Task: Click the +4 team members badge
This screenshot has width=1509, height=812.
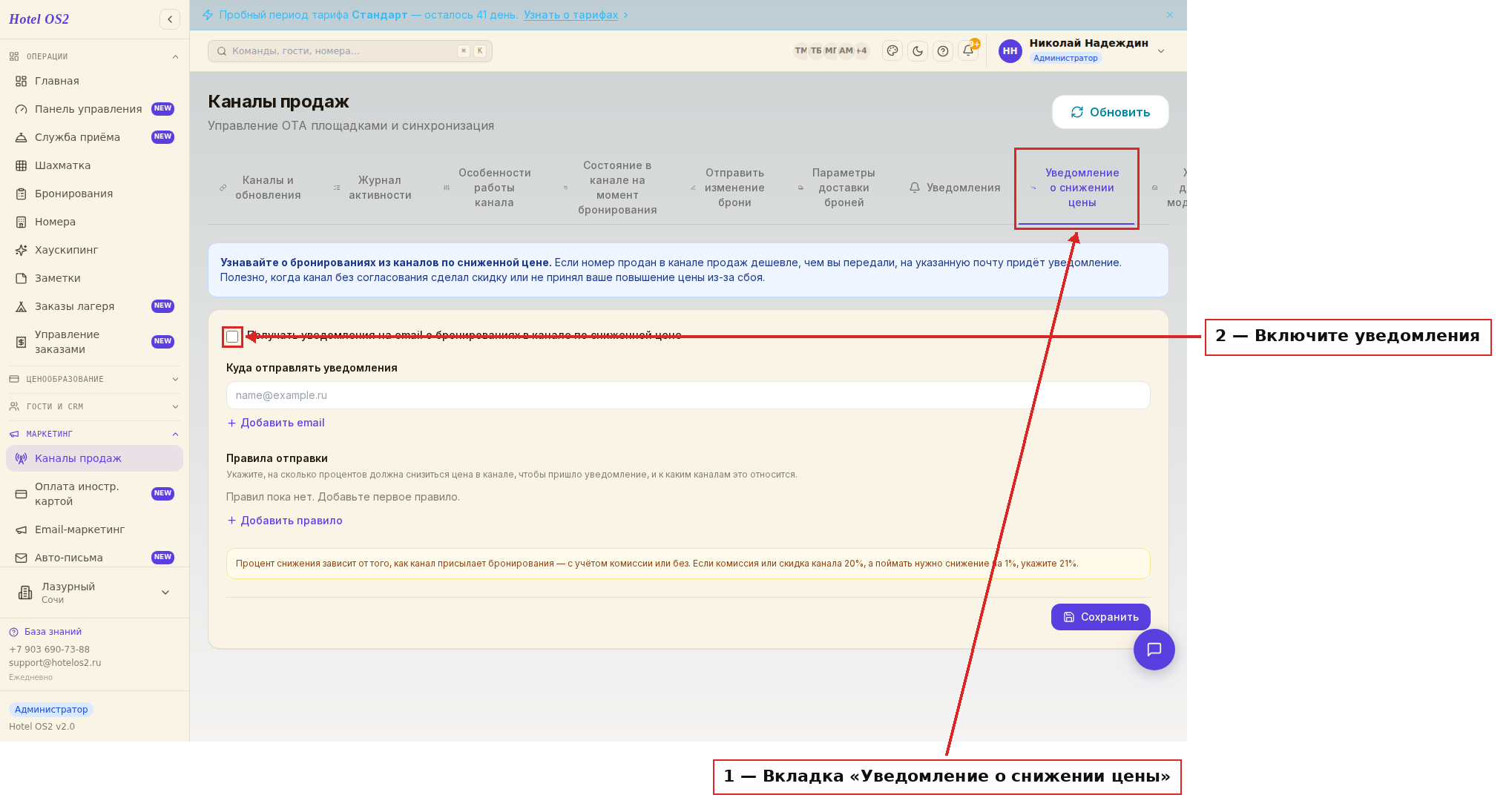Action: point(861,51)
